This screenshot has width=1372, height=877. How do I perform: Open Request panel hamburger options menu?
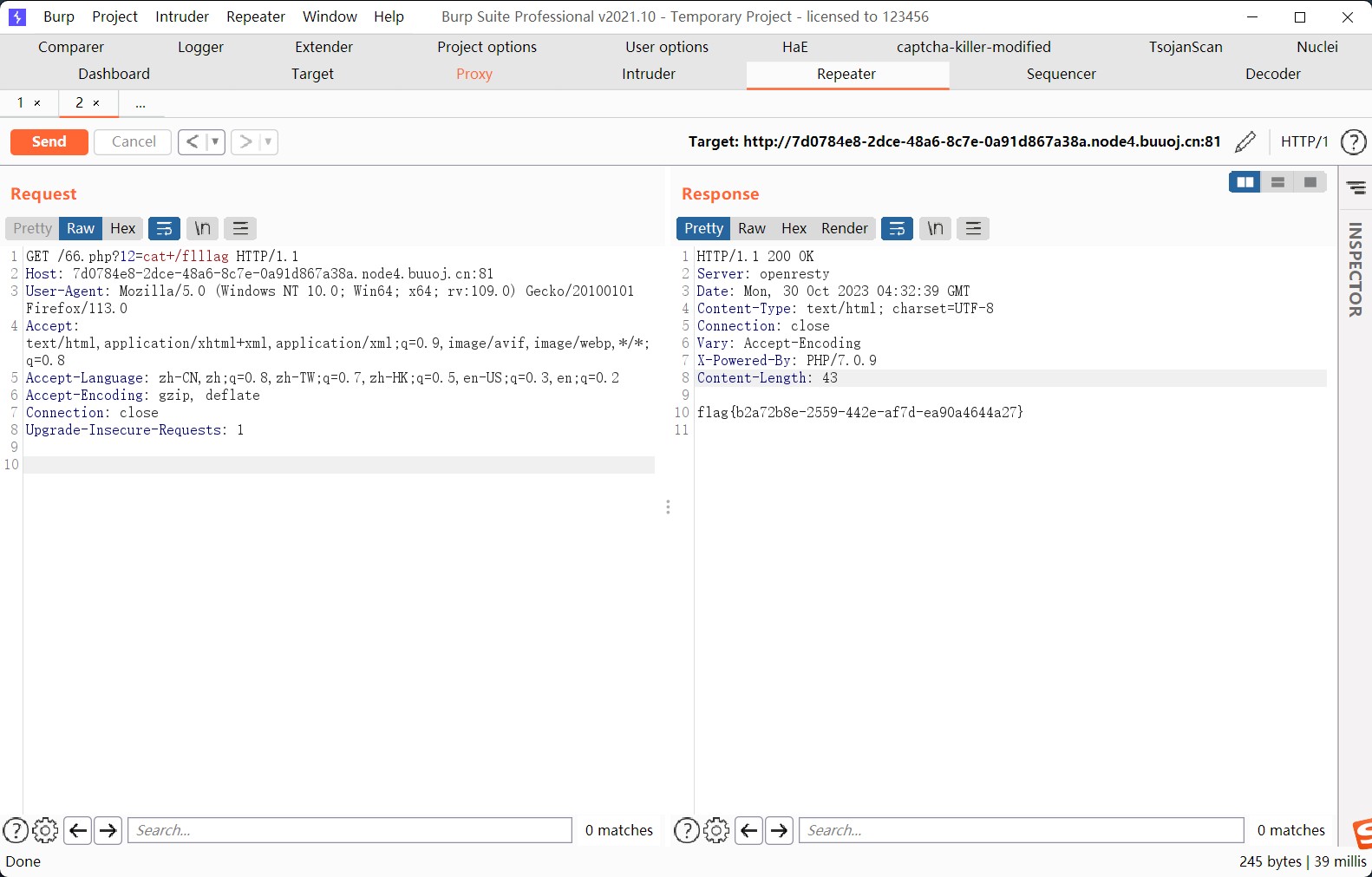tap(240, 228)
